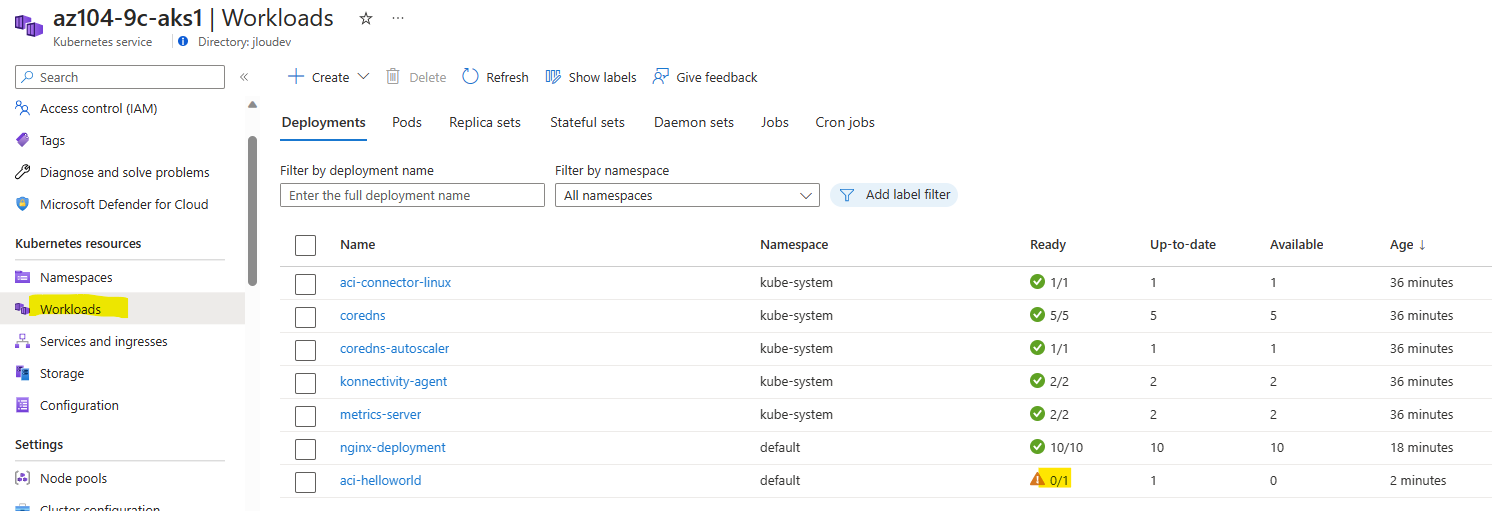Switch to the Replica sets tab
The height and width of the screenshot is (511, 1492).
(485, 122)
